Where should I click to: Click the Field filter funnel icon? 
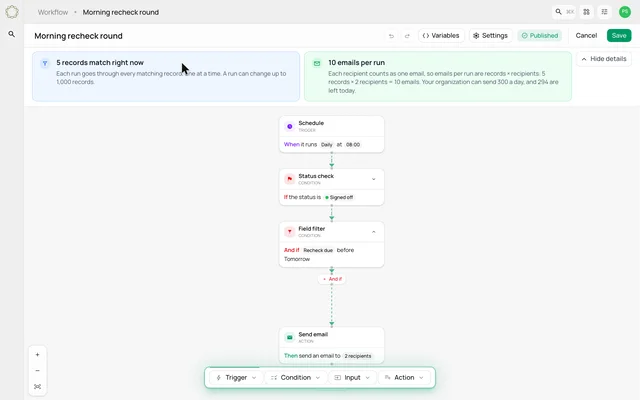[x=289, y=232]
